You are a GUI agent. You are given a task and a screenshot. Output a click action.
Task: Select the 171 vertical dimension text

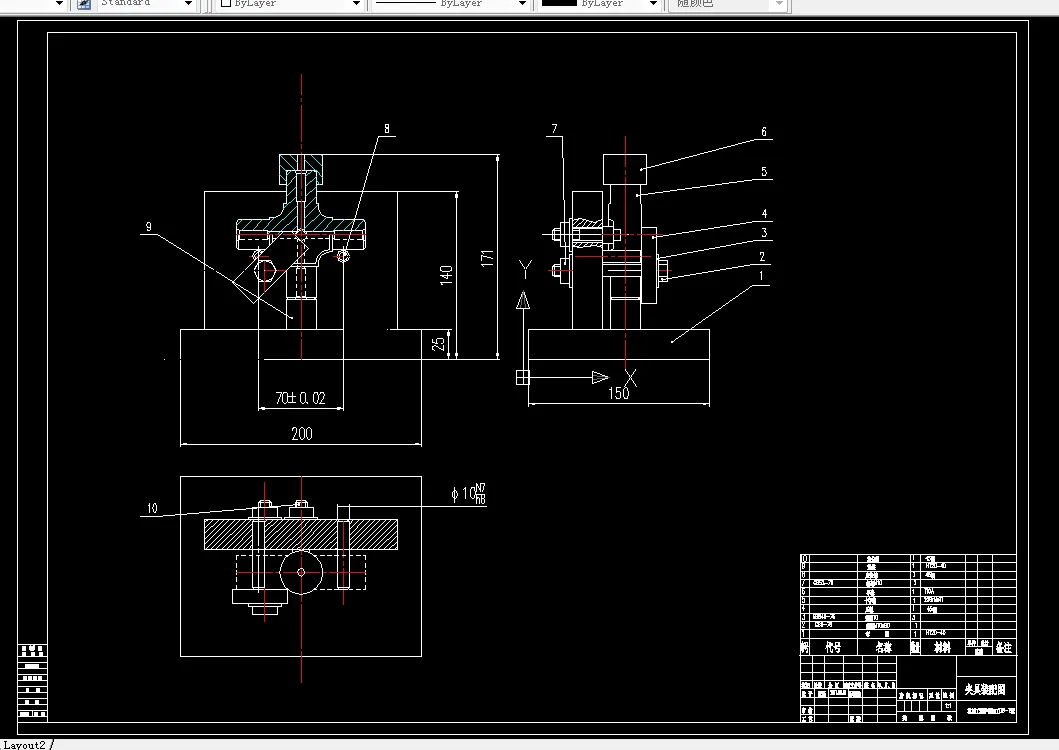[487, 258]
